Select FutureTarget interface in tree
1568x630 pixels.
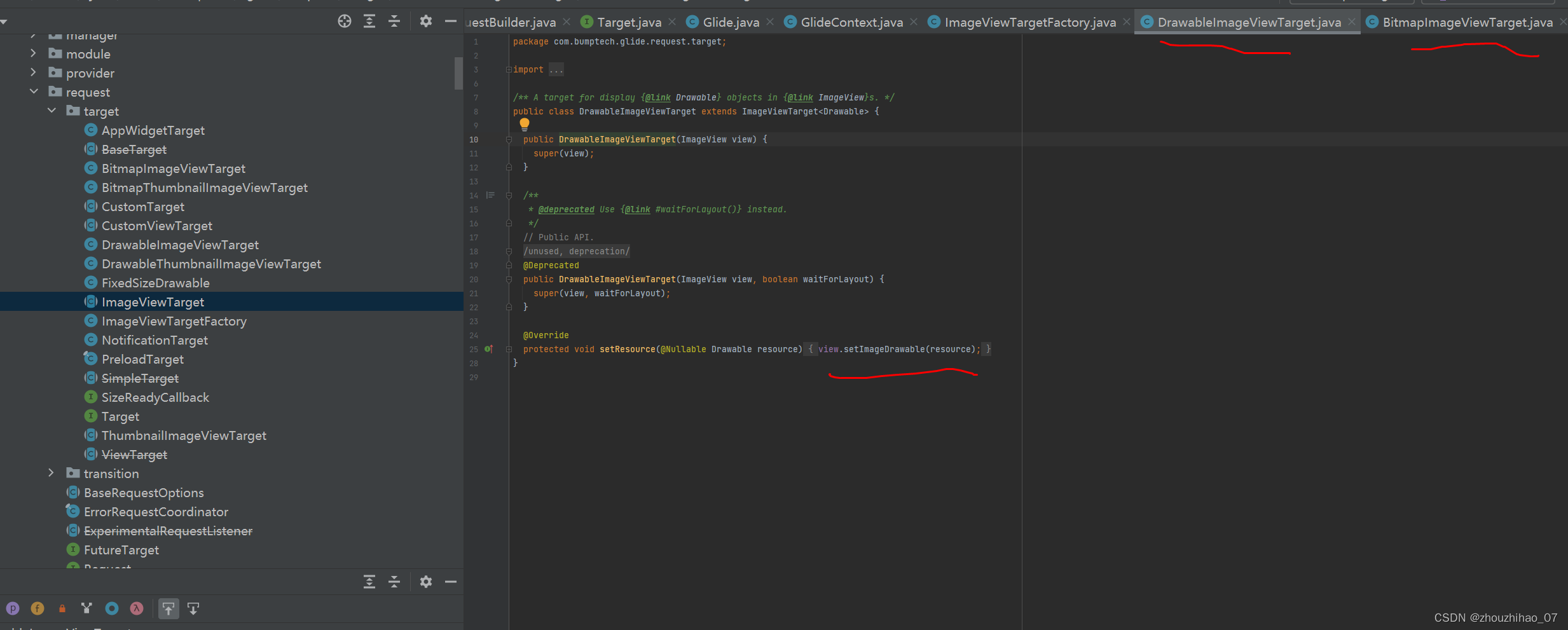tap(121, 550)
